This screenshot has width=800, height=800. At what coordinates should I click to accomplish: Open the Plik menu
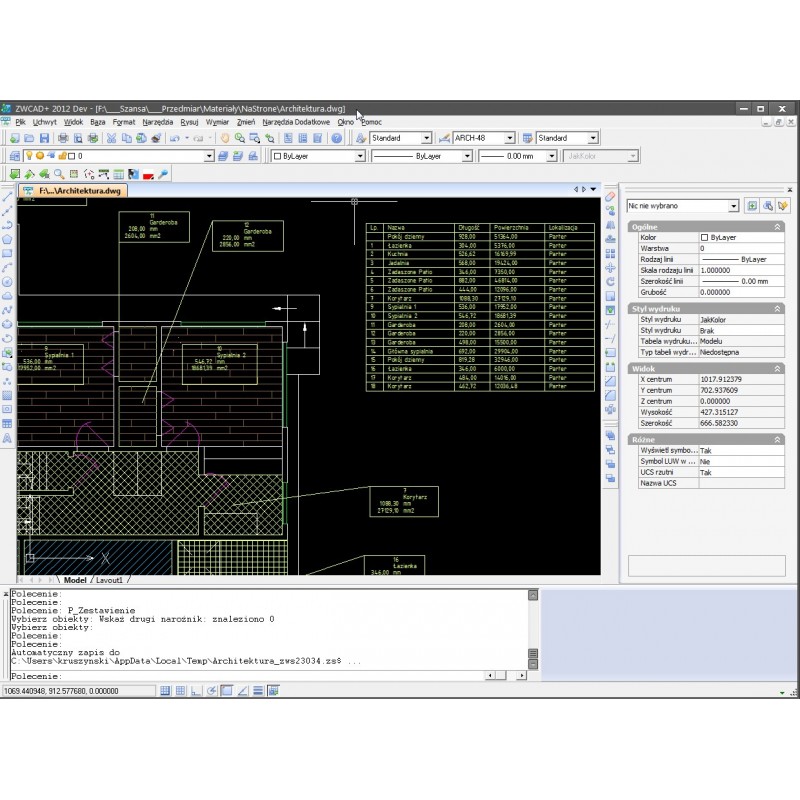(20, 122)
